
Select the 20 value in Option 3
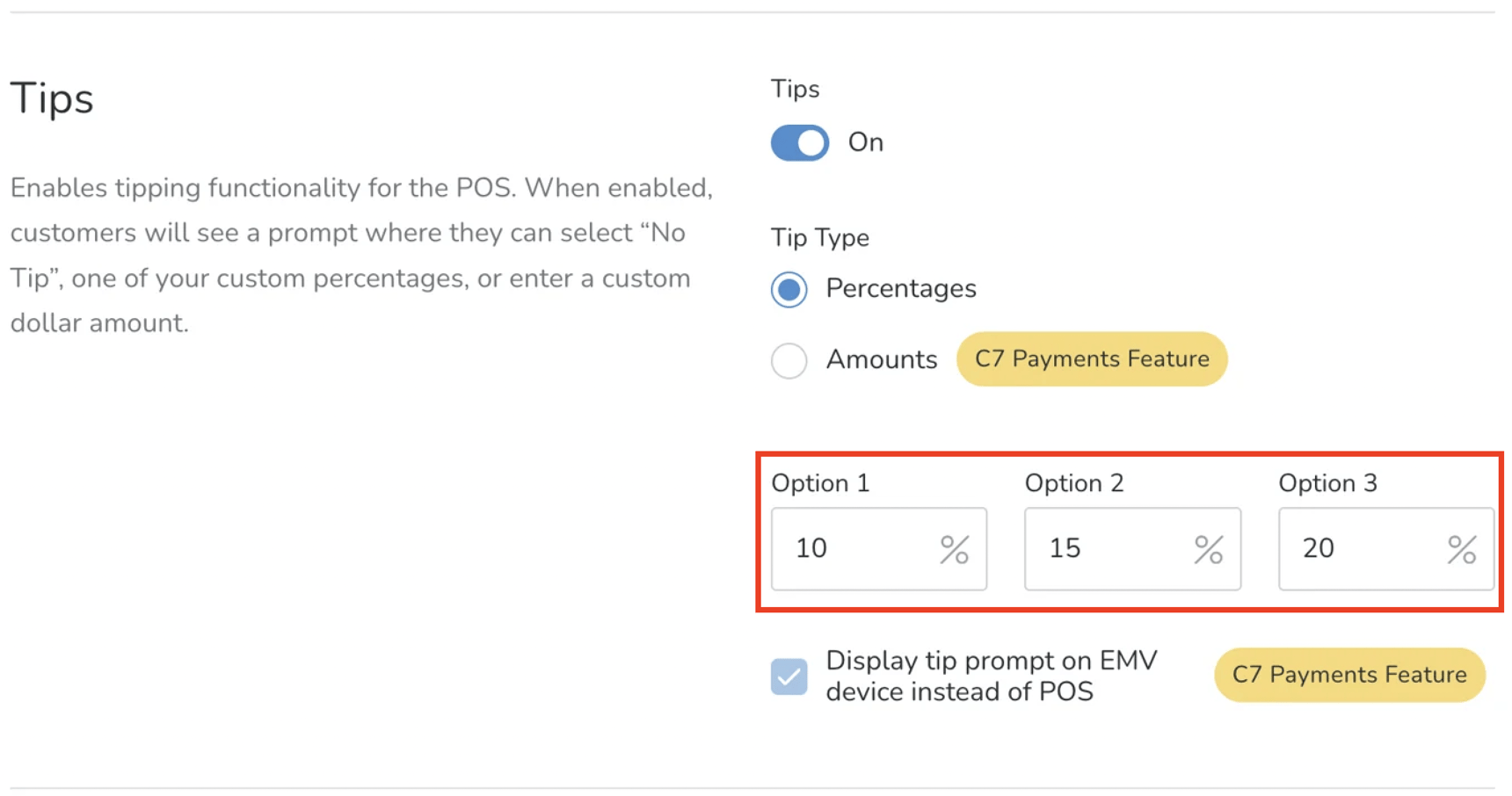click(x=1318, y=549)
